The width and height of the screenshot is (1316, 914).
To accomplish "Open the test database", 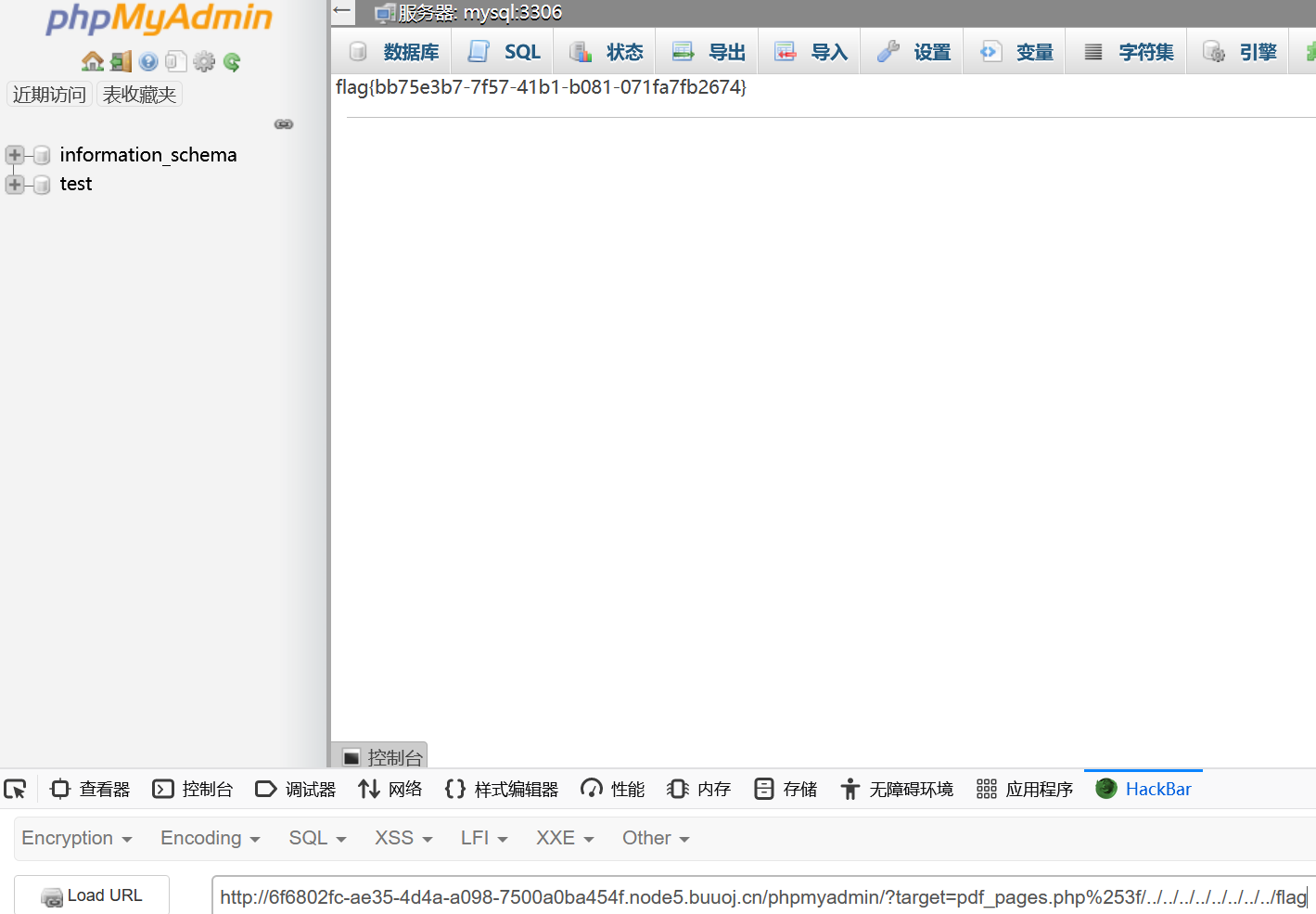I will (76, 184).
